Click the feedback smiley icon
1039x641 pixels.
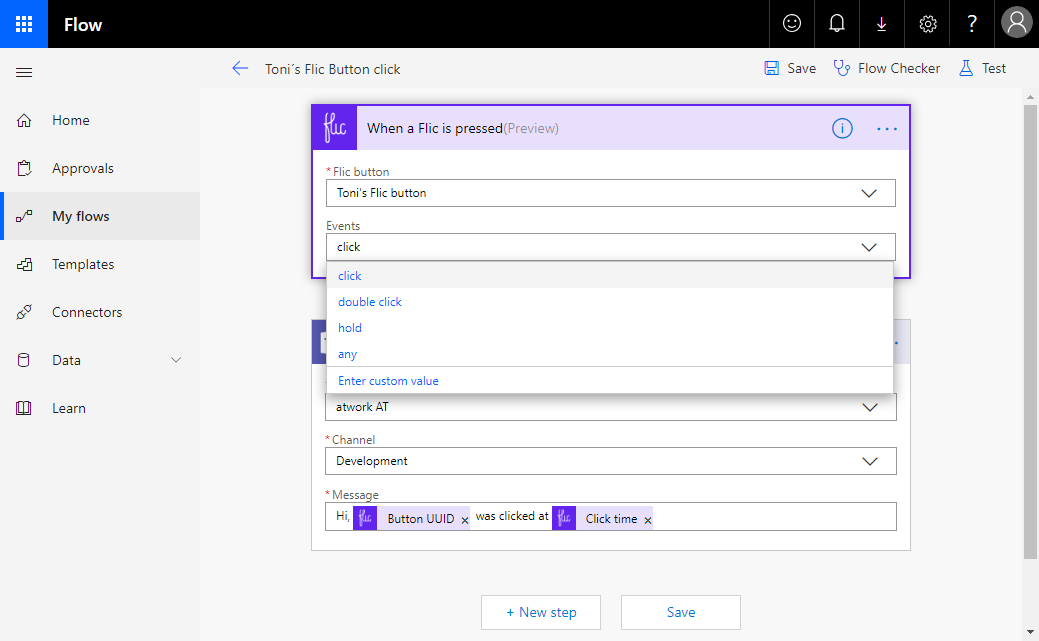point(792,24)
